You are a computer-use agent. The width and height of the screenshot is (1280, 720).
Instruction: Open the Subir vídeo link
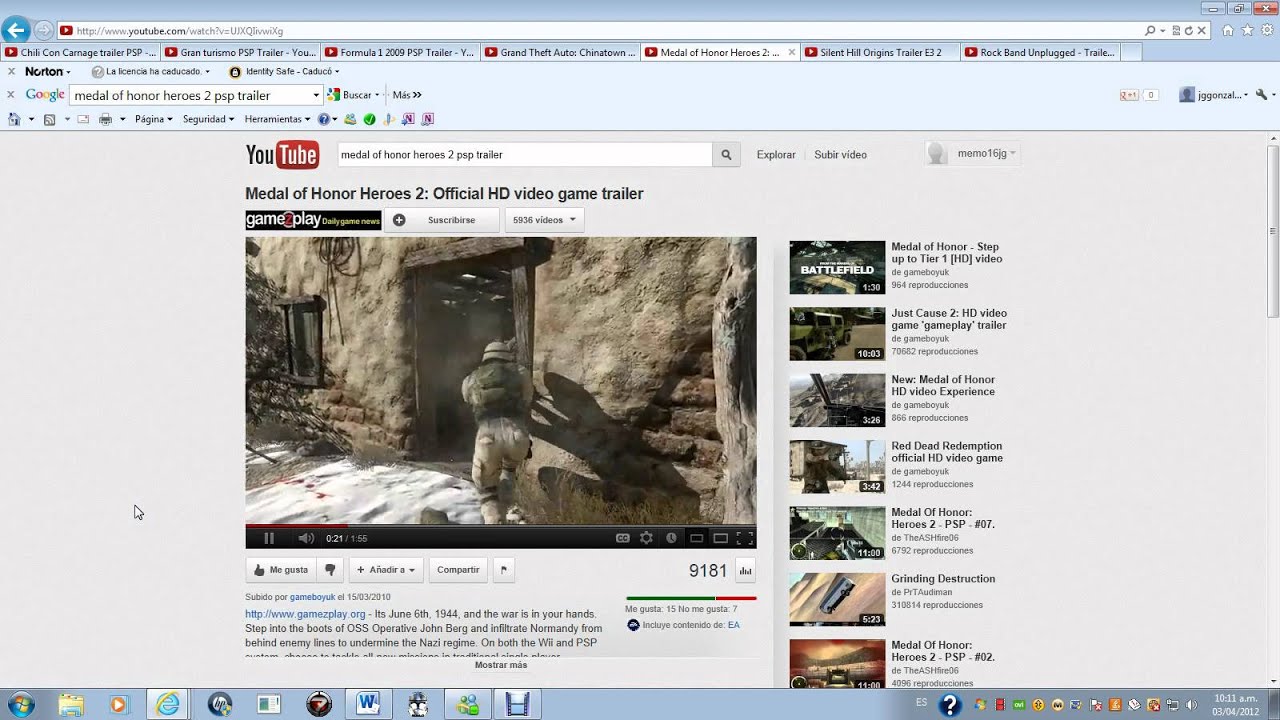(x=840, y=155)
